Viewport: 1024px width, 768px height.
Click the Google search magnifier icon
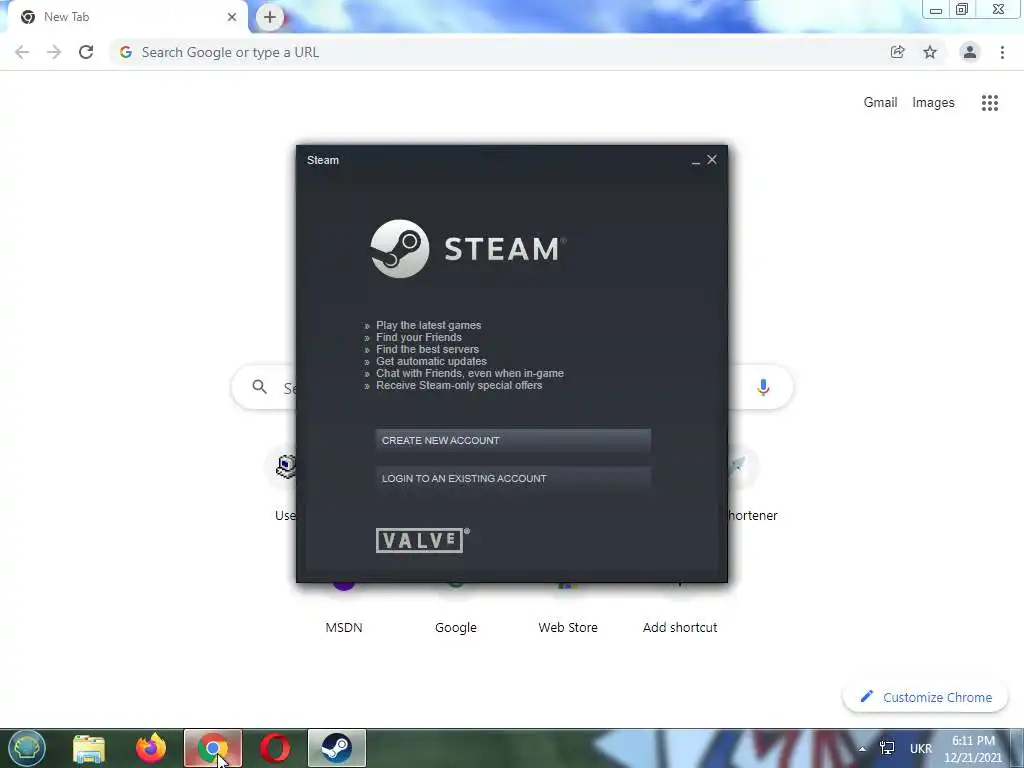[x=259, y=387]
